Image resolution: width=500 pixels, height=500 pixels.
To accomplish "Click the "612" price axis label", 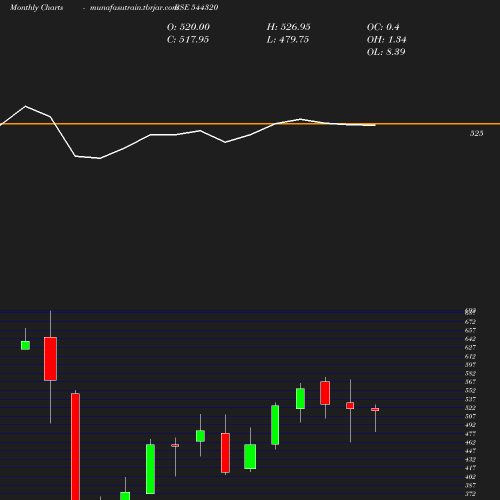I will click(470, 356).
